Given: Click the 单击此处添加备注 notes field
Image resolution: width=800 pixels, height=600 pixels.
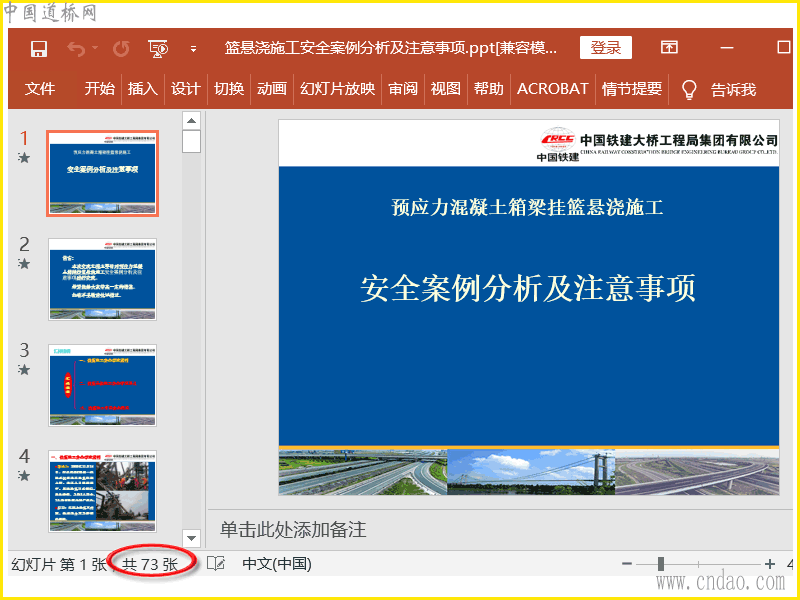Looking at the screenshot, I should point(293,530).
